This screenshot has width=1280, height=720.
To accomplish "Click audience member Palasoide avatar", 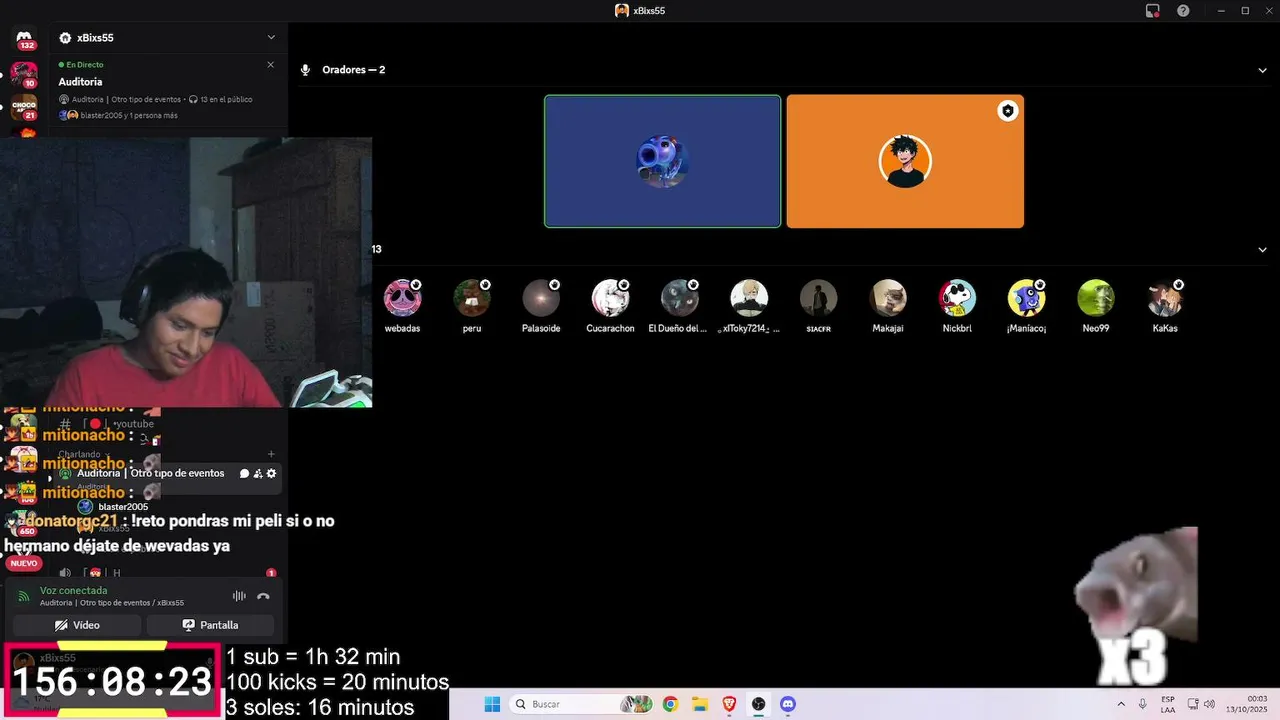I will (x=541, y=298).
